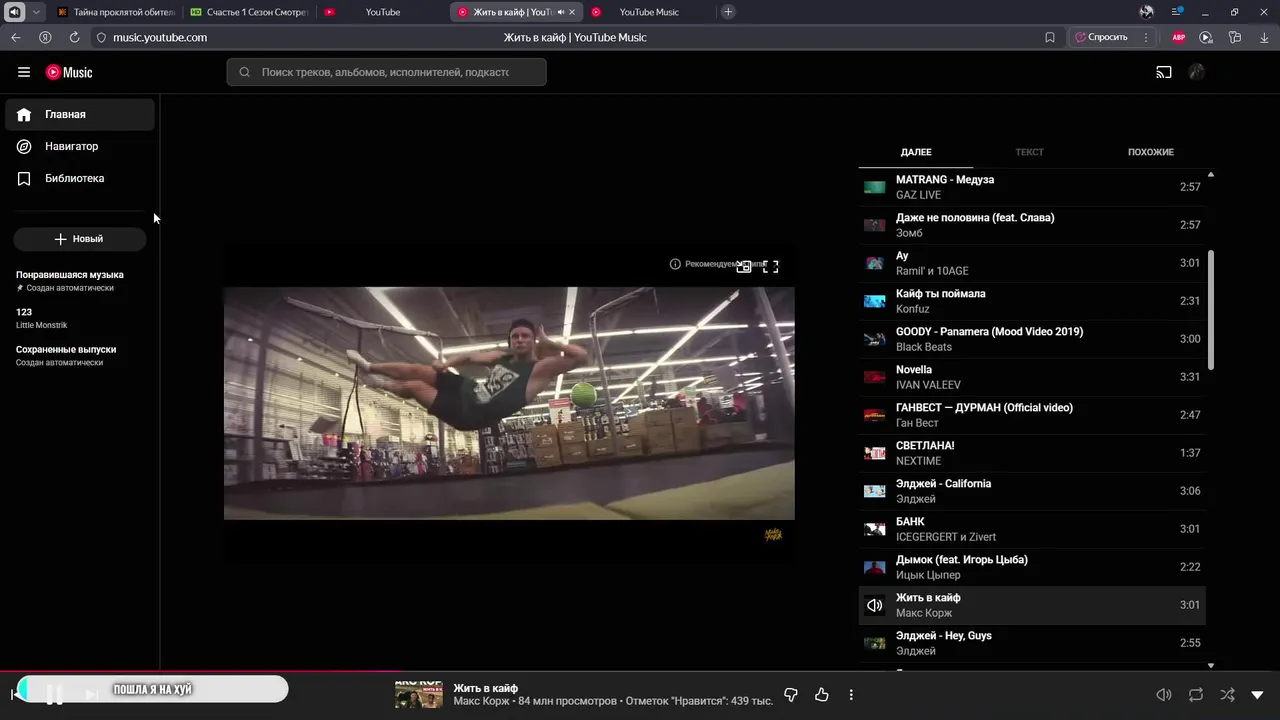Viewport: 1280px width, 720px height.
Task: Collapse the player page with arrow
Action: pyautogui.click(x=1258, y=695)
